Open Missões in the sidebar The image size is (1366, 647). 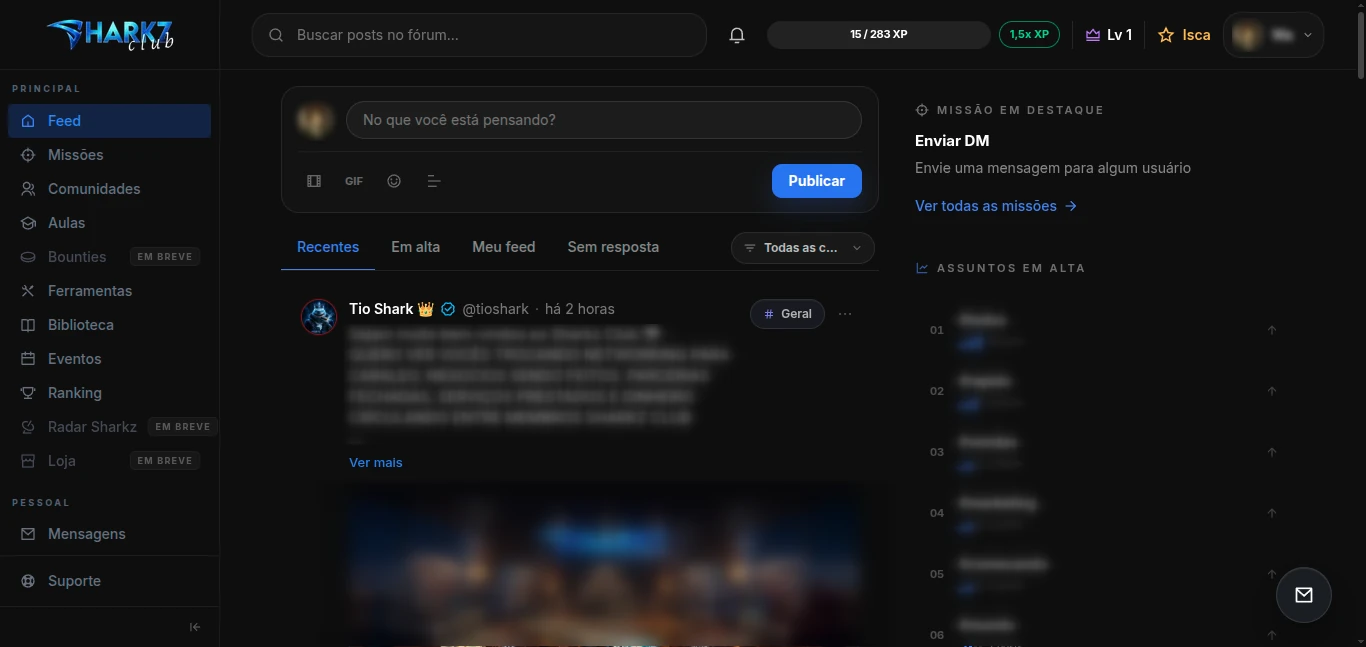(x=110, y=155)
